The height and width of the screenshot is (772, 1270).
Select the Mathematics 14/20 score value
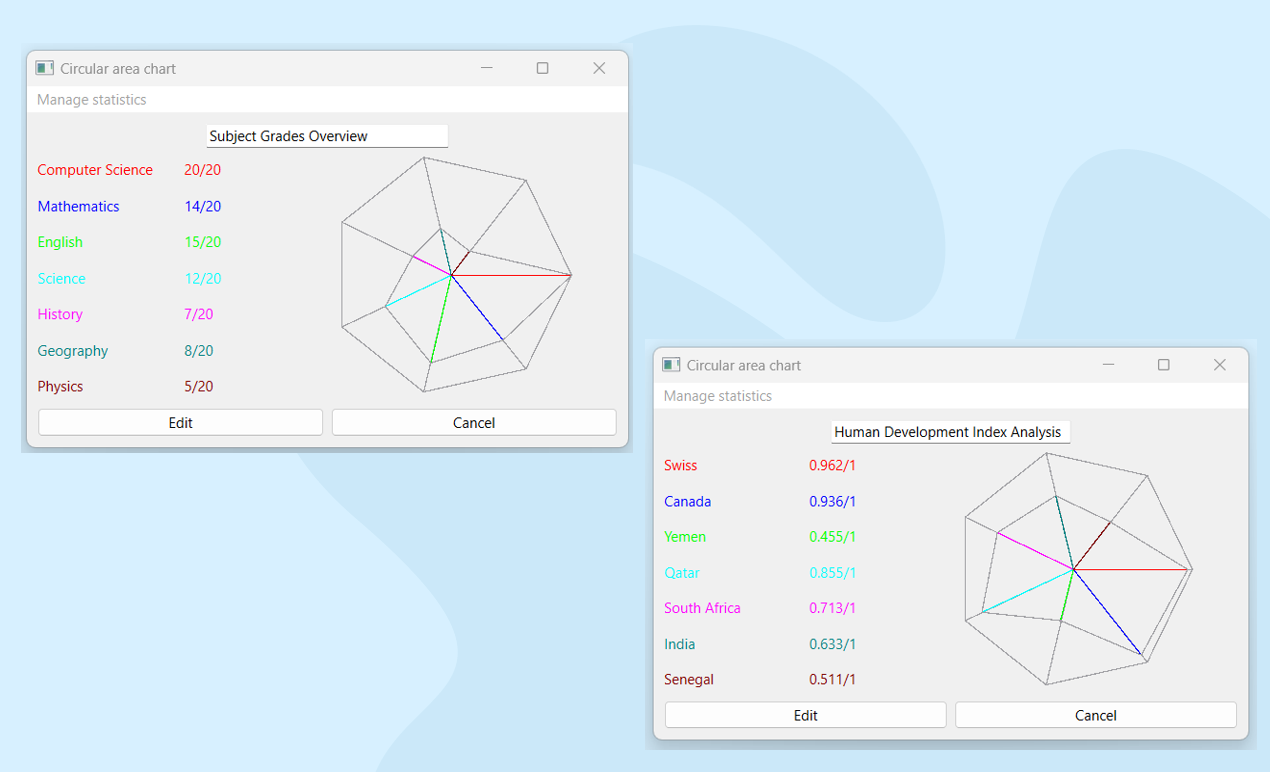click(202, 207)
